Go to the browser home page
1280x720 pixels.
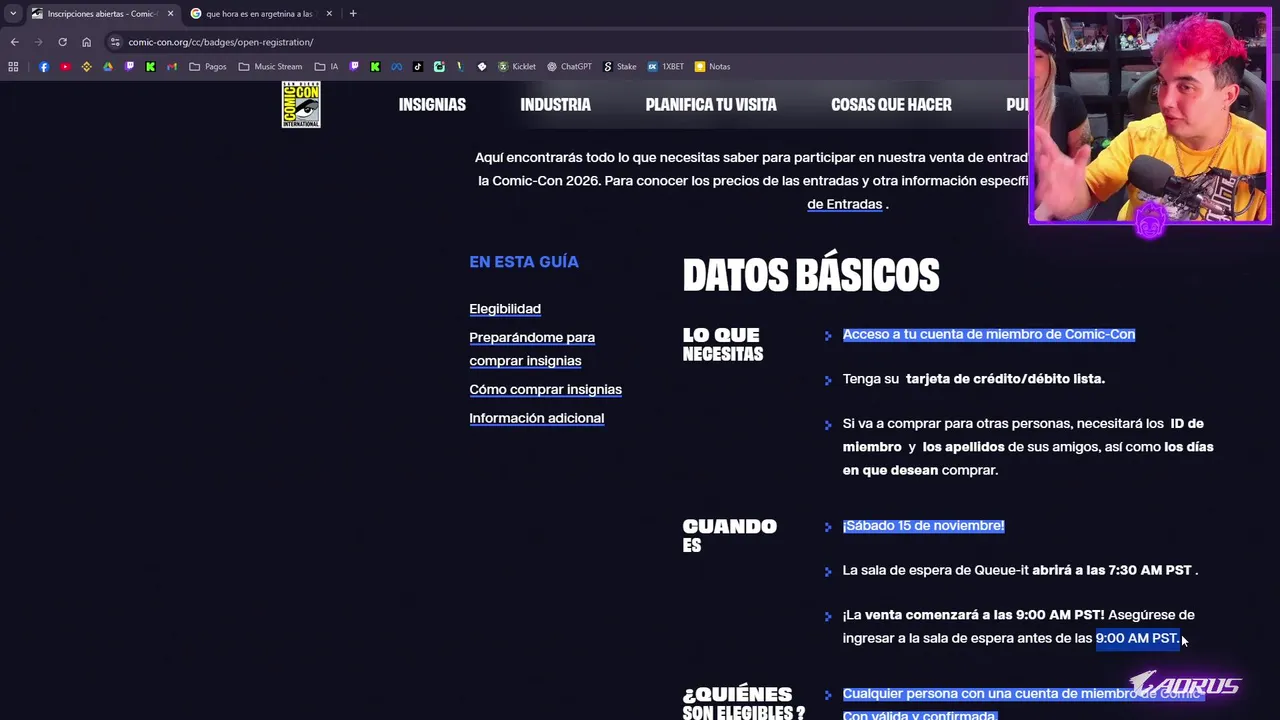coord(86,42)
